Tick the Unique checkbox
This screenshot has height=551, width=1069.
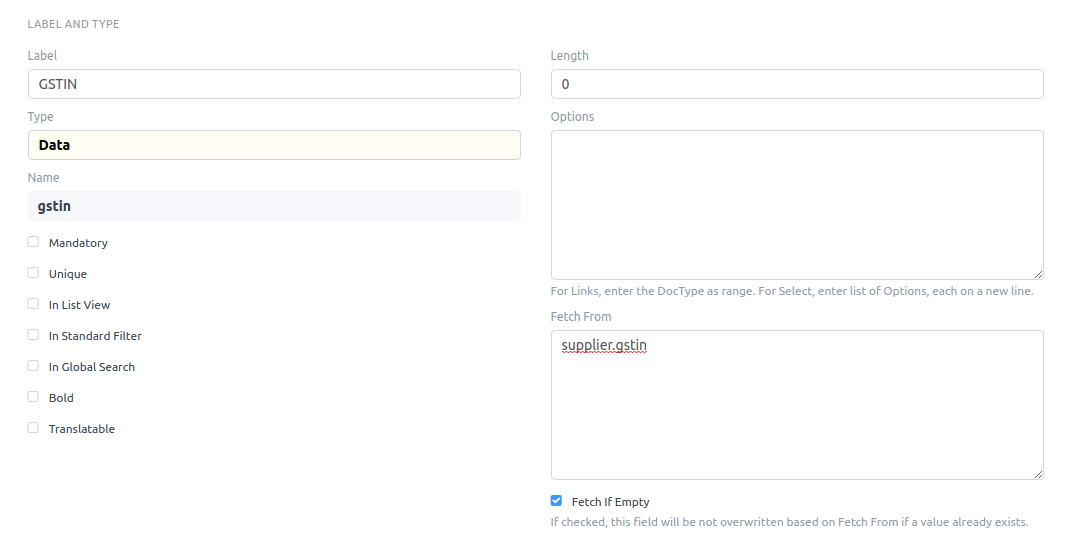pos(33,273)
